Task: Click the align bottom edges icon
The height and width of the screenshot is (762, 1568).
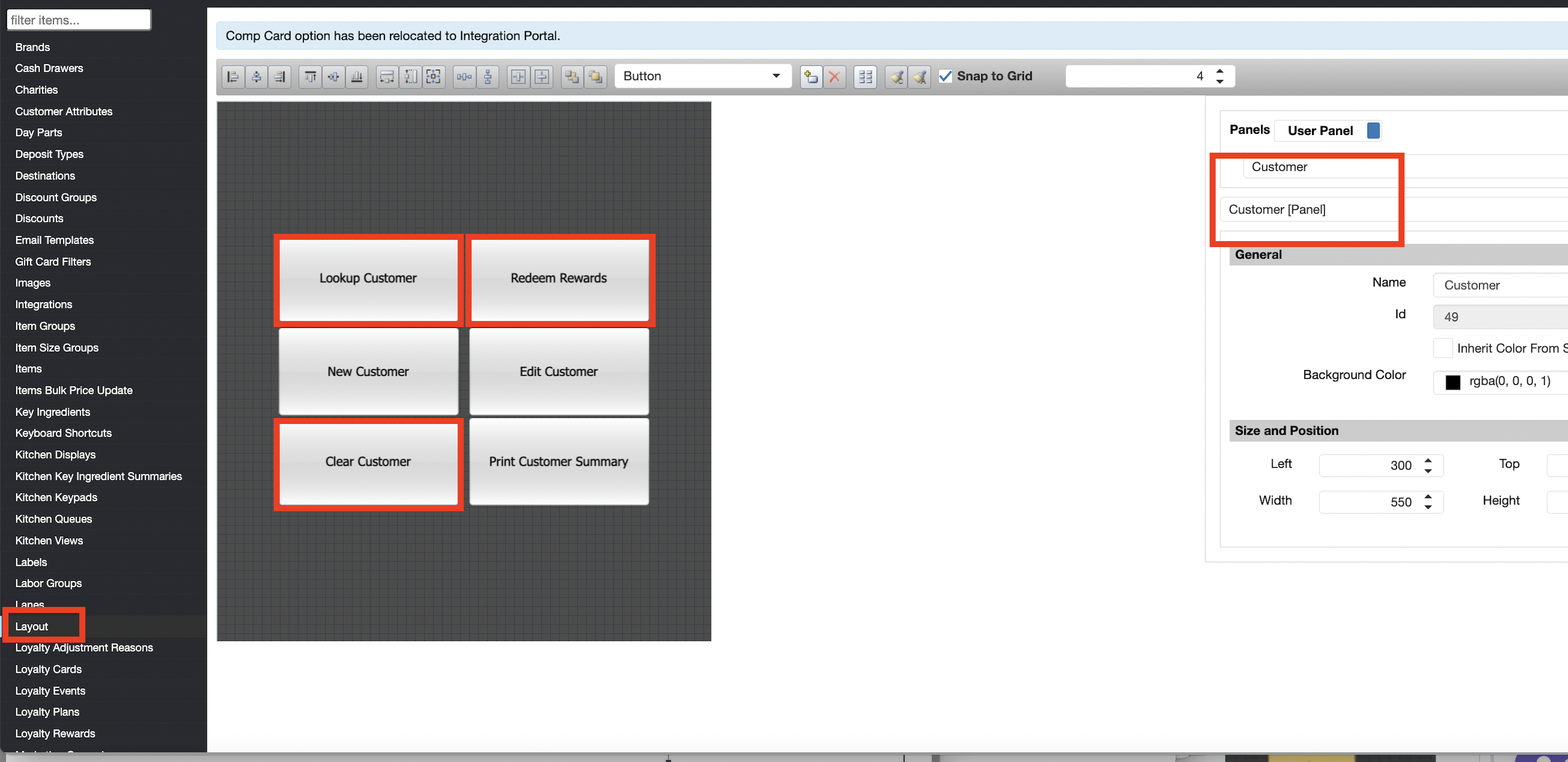Action: tap(357, 77)
